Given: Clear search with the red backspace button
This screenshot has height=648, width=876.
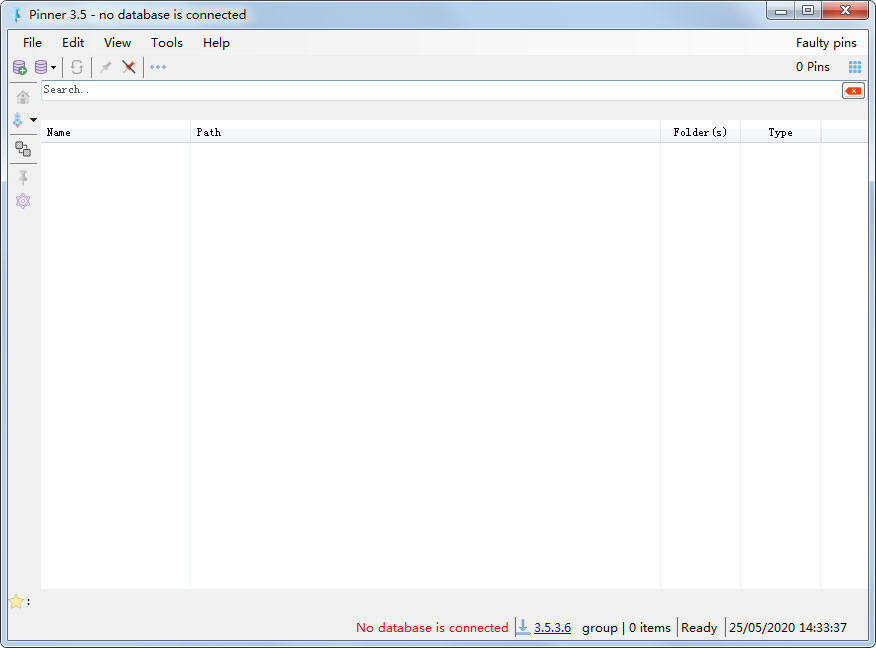Looking at the screenshot, I should pyautogui.click(x=853, y=91).
